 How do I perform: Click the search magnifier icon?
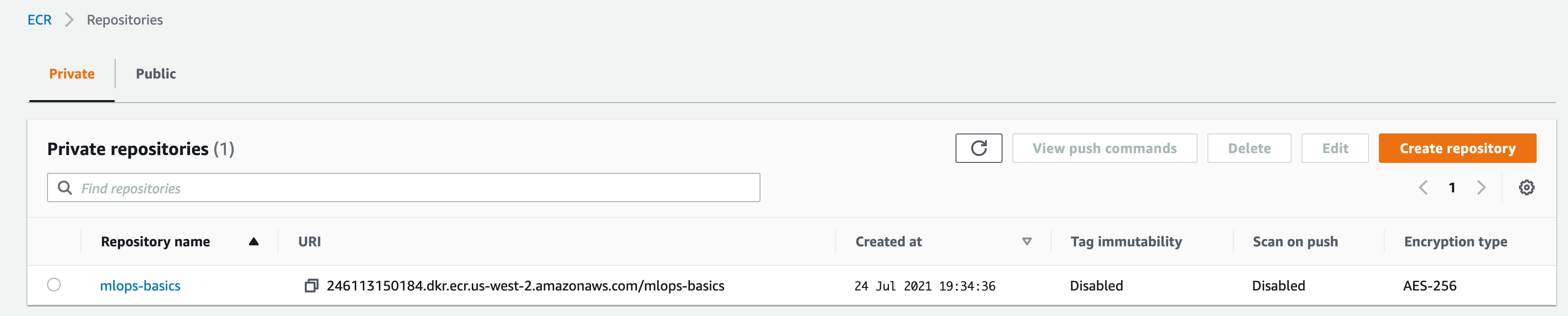[x=65, y=188]
